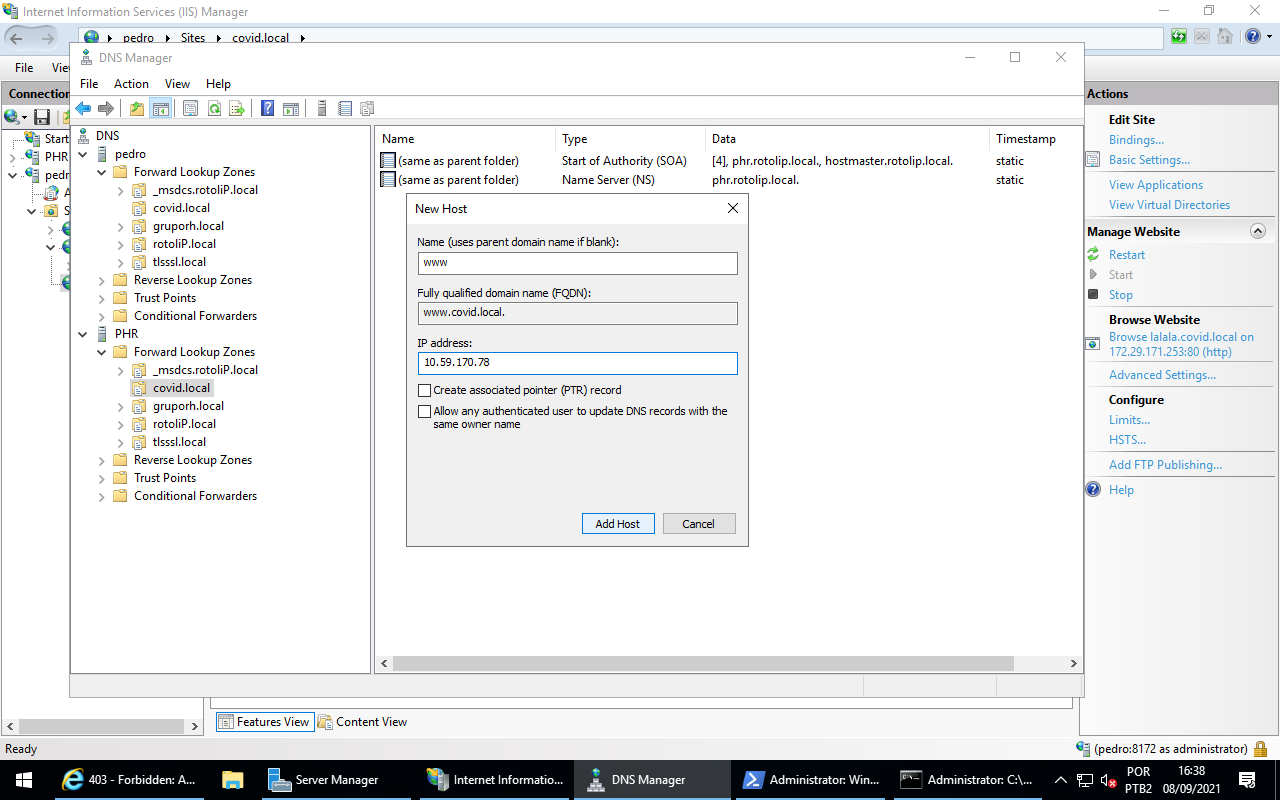The width and height of the screenshot is (1280, 800).
Task: Open Help via the blue question-mark icon
Action: (x=268, y=109)
